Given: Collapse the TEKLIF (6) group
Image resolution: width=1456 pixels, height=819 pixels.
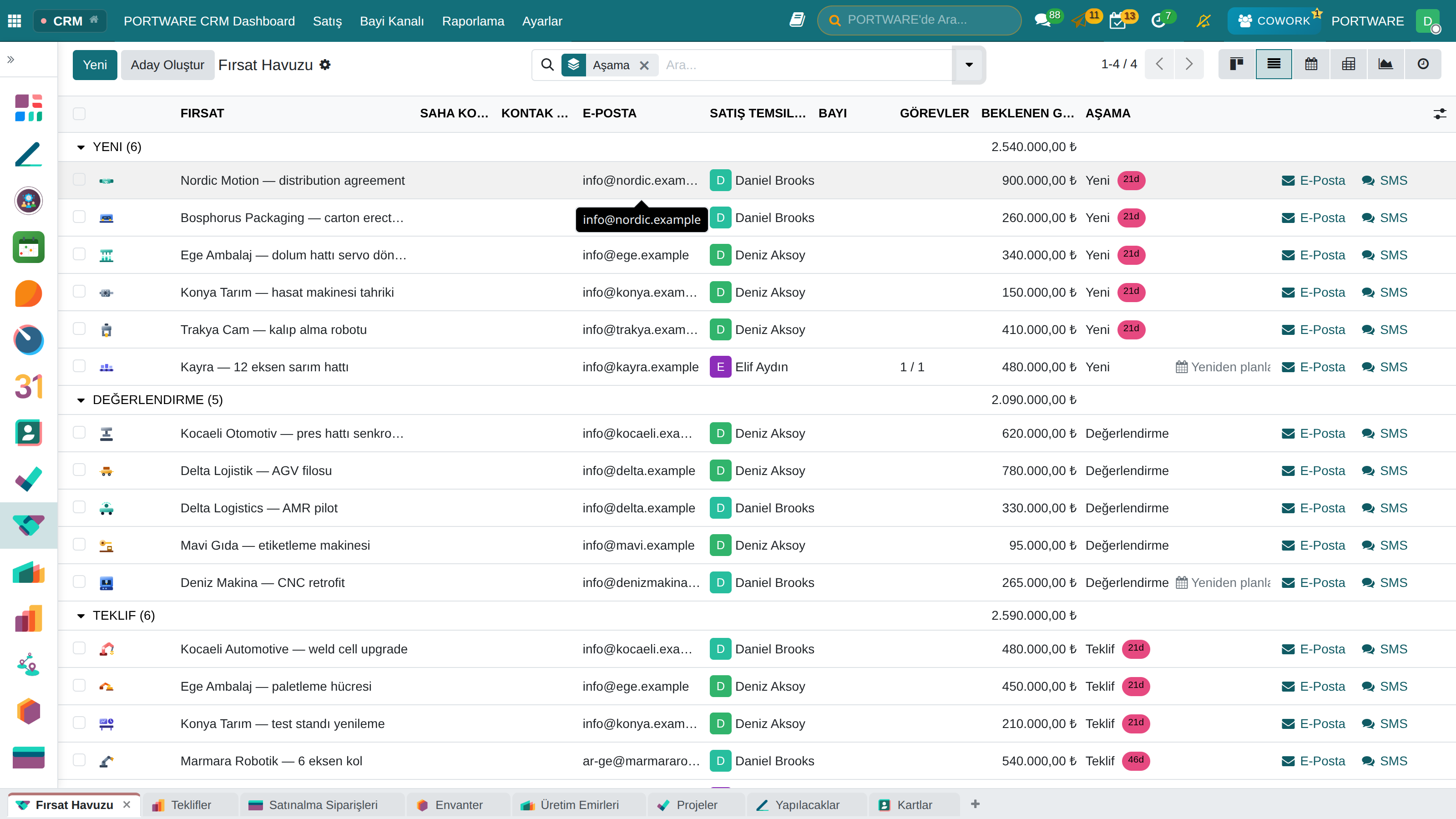Looking at the screenshot, I should [x=81, y=616].
